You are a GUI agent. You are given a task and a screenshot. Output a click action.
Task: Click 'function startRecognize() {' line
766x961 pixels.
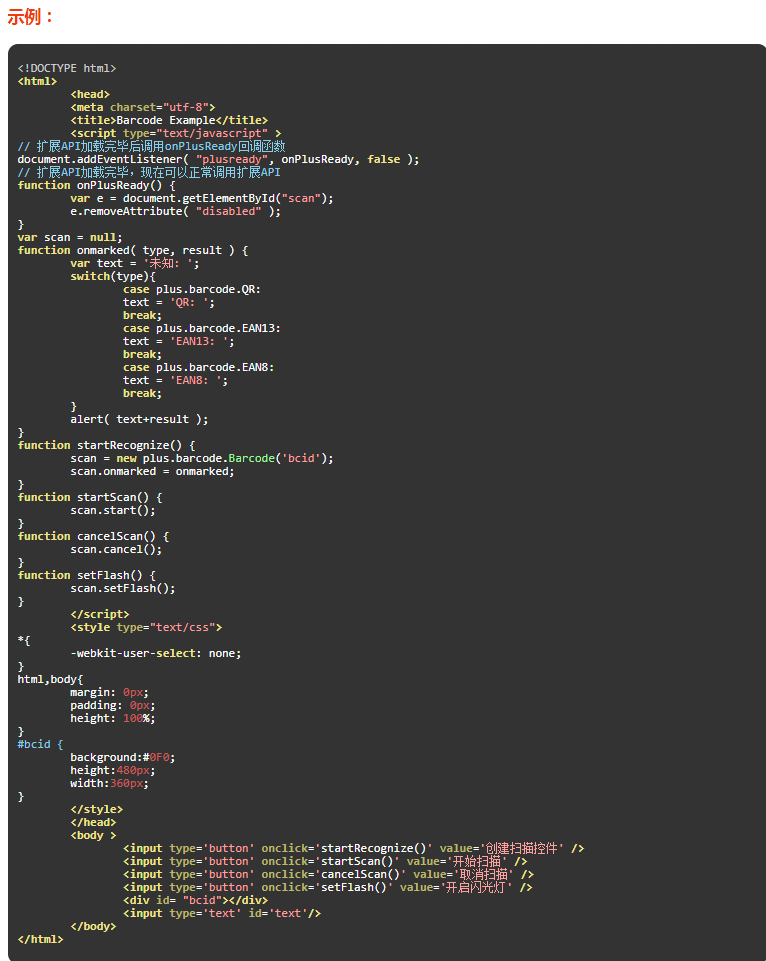click(x=107, y=446)
